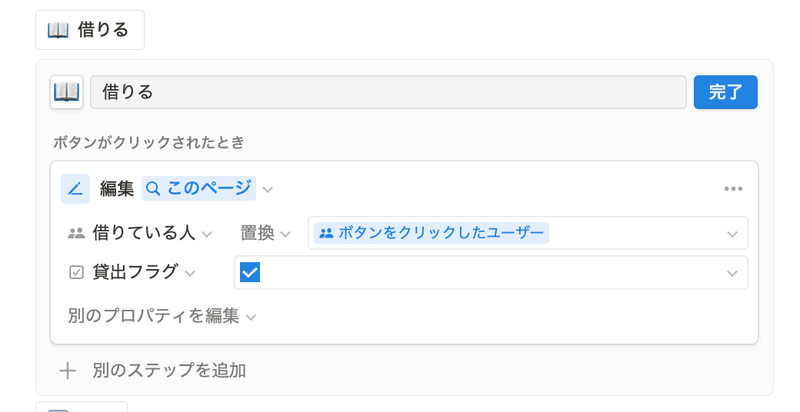Viewport: 800px width, 412px height.
Task: Open the three-dot menu of the edit step
Action: click(x=733, y=189)
